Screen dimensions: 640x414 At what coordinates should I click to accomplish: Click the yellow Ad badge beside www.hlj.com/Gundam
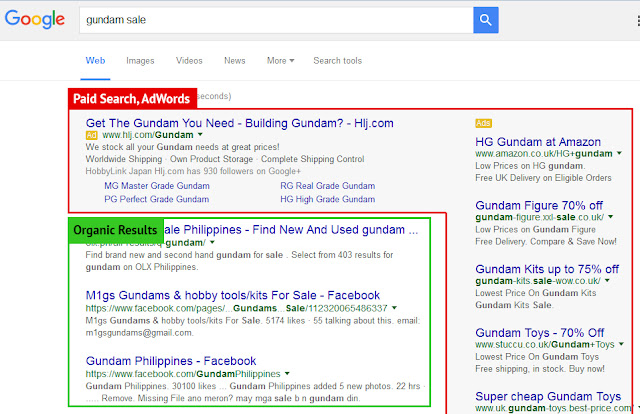[91, 135]
